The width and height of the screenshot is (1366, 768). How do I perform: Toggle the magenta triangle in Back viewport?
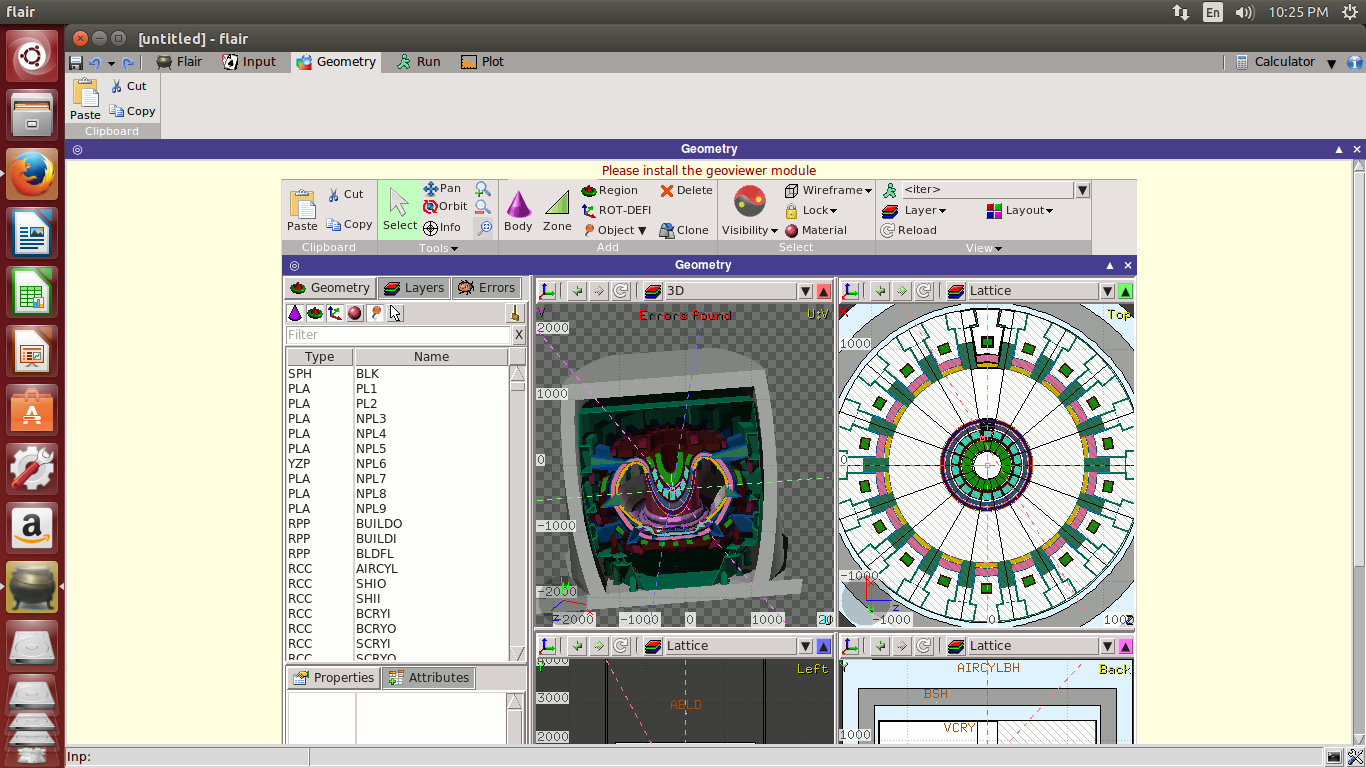click(x=1126, y=646)
